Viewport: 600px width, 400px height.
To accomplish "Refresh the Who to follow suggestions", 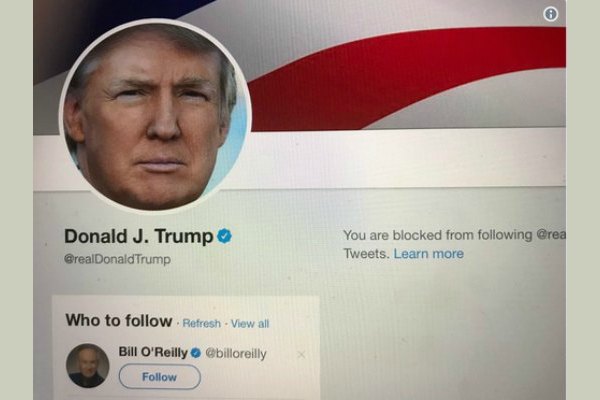I will click(x=202, y=323).
